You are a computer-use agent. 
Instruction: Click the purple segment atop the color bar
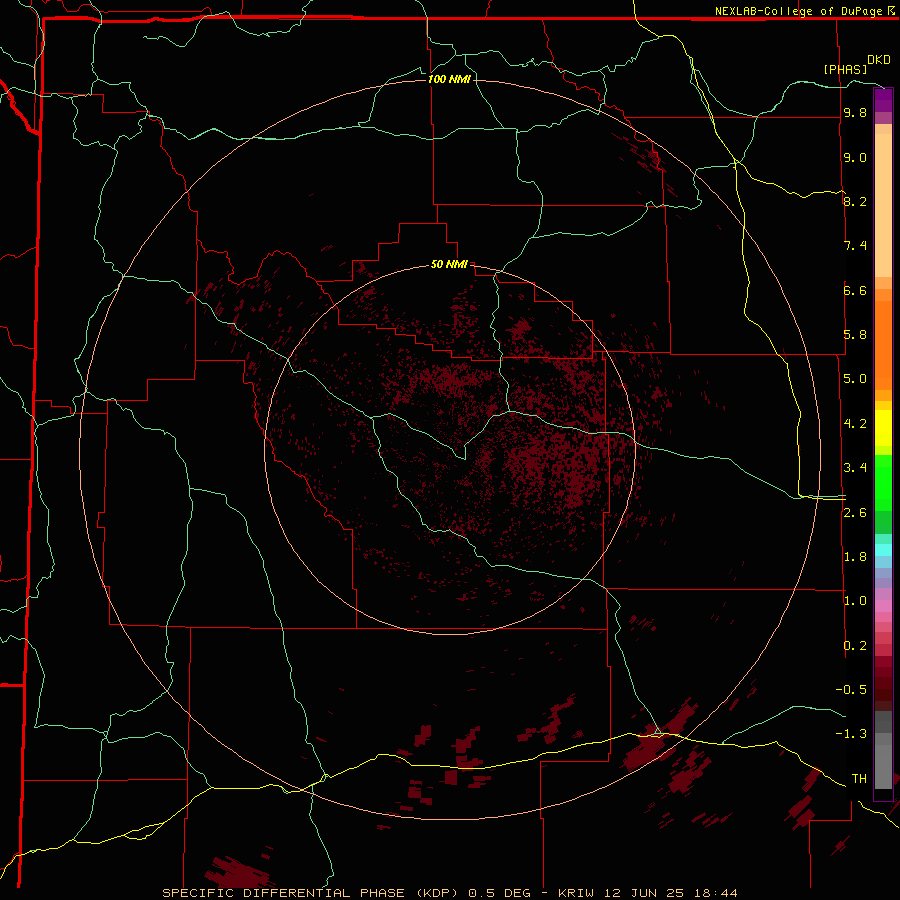tap(883, 100)
